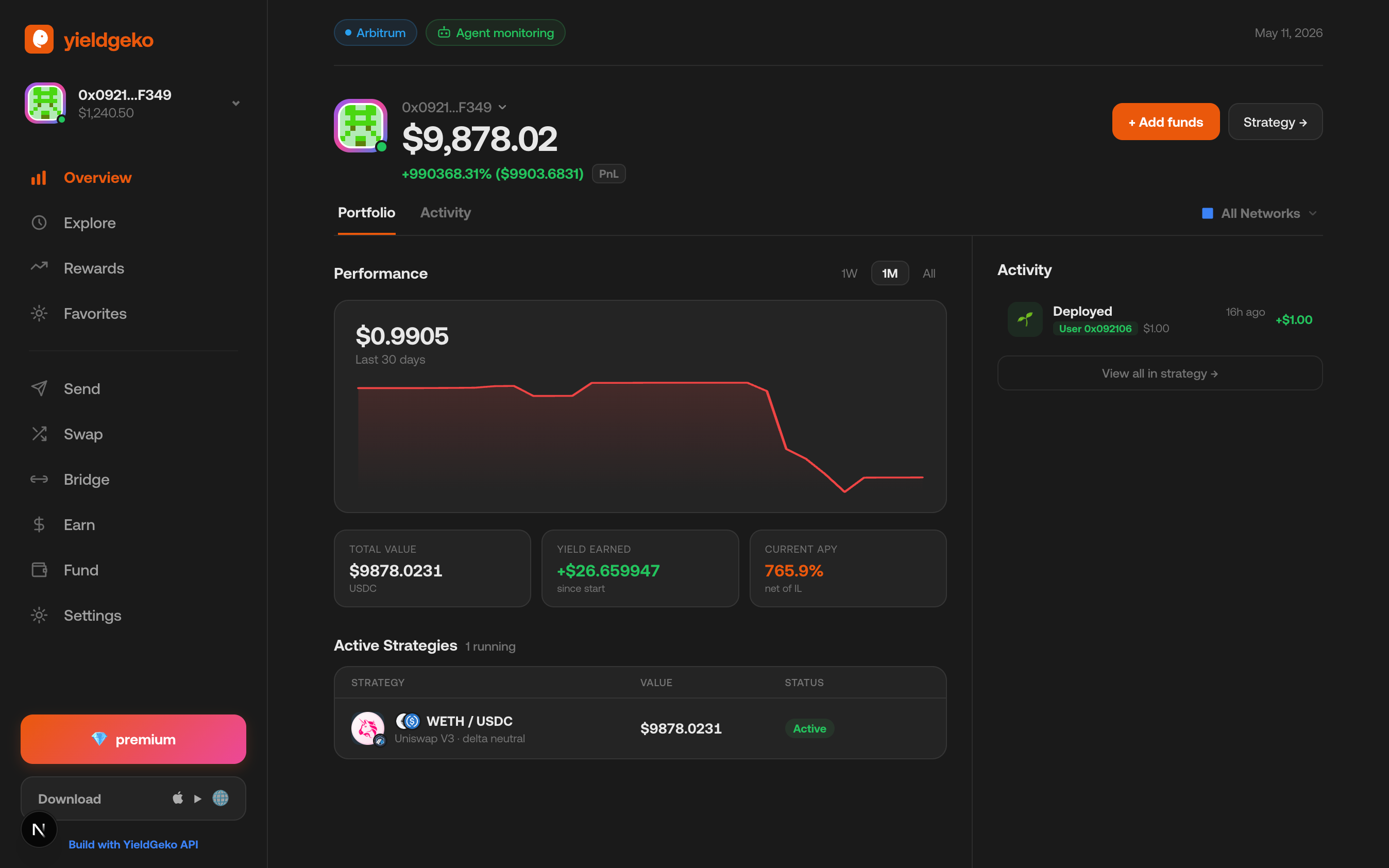Click the blue All Networks color square
The width and height of the screenshot is (1389, 868).
pos(1208,214)
